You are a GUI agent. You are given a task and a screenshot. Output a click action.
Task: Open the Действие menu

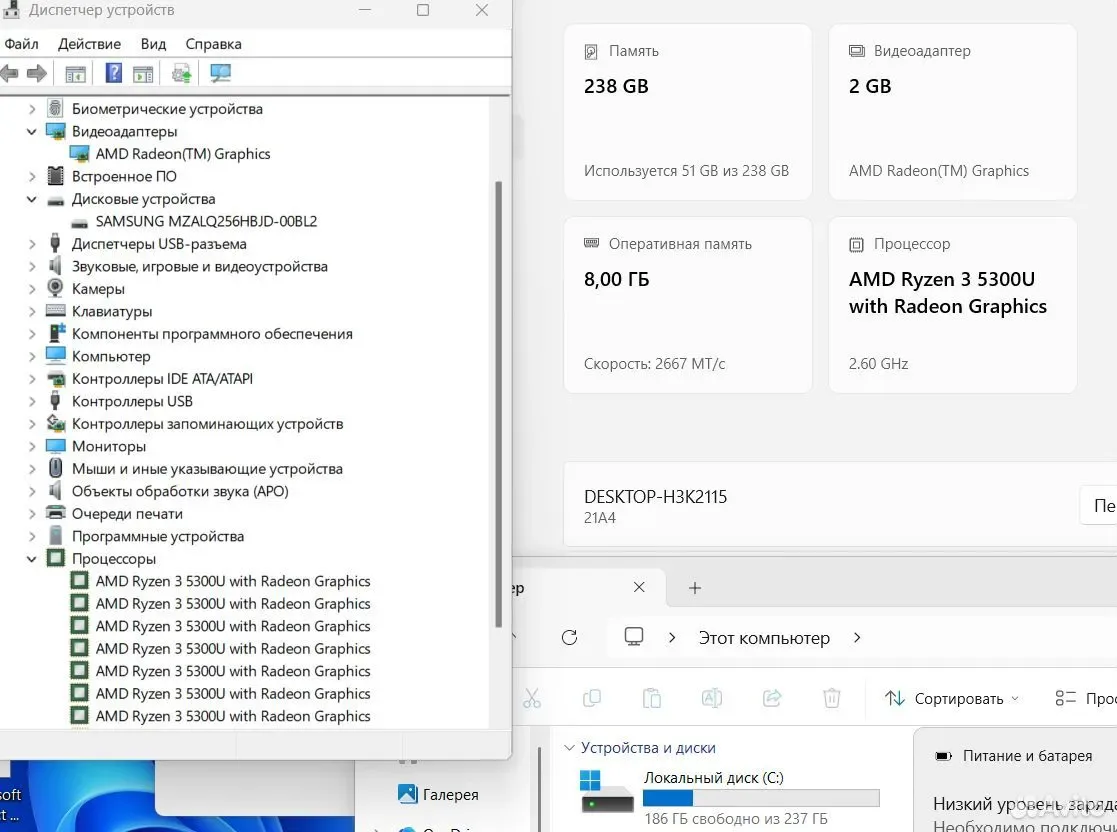coord(89,44)
